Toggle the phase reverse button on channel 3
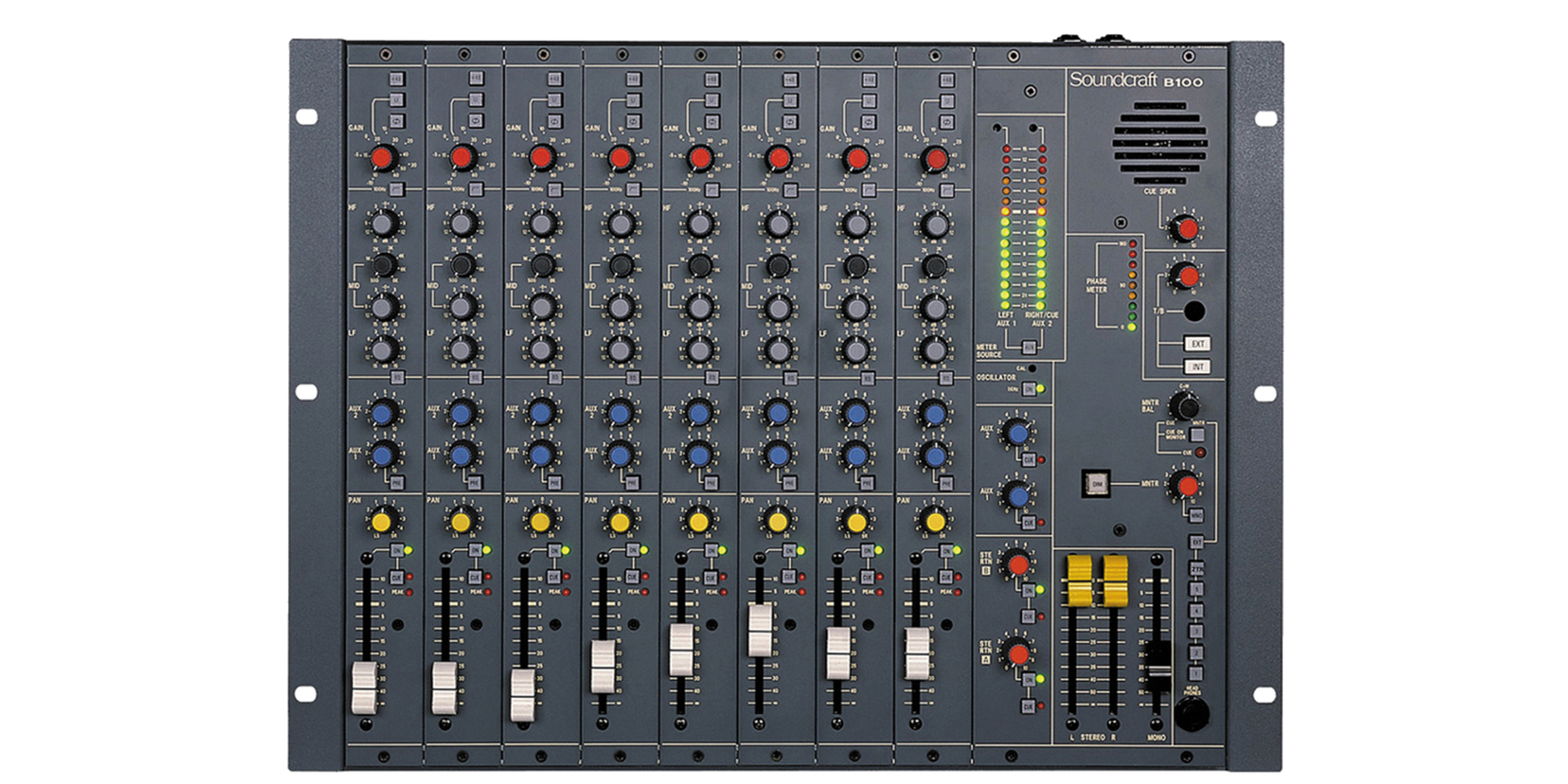The height and width of the screenshot is (784, 1568). 554,121
